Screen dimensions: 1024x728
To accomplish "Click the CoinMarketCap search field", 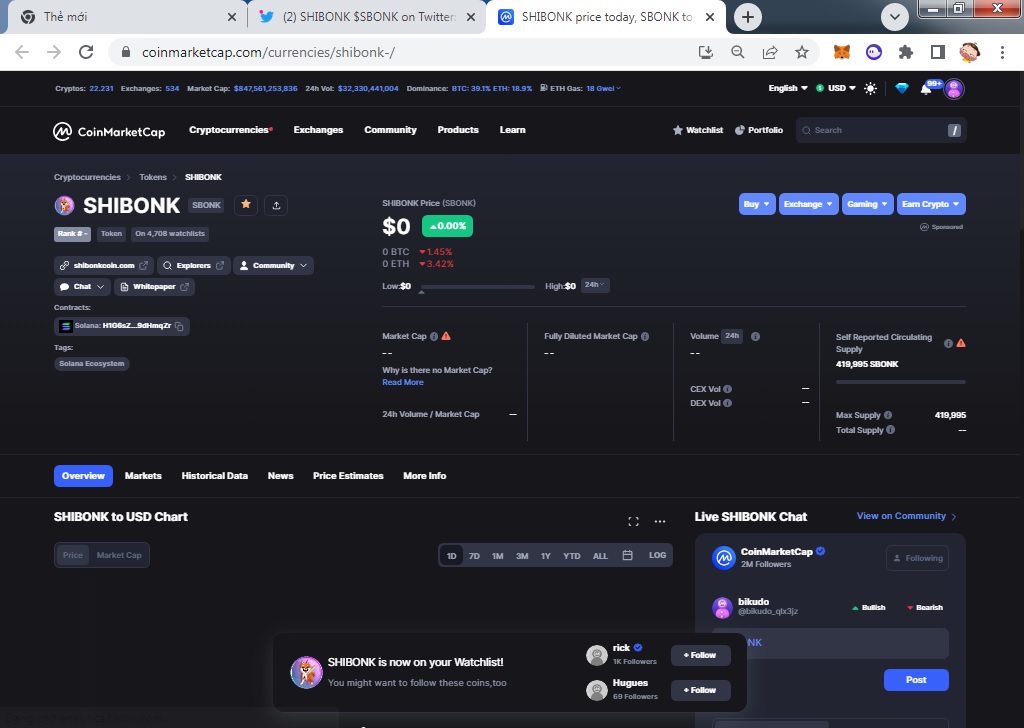I will click(x=881, y=131).
